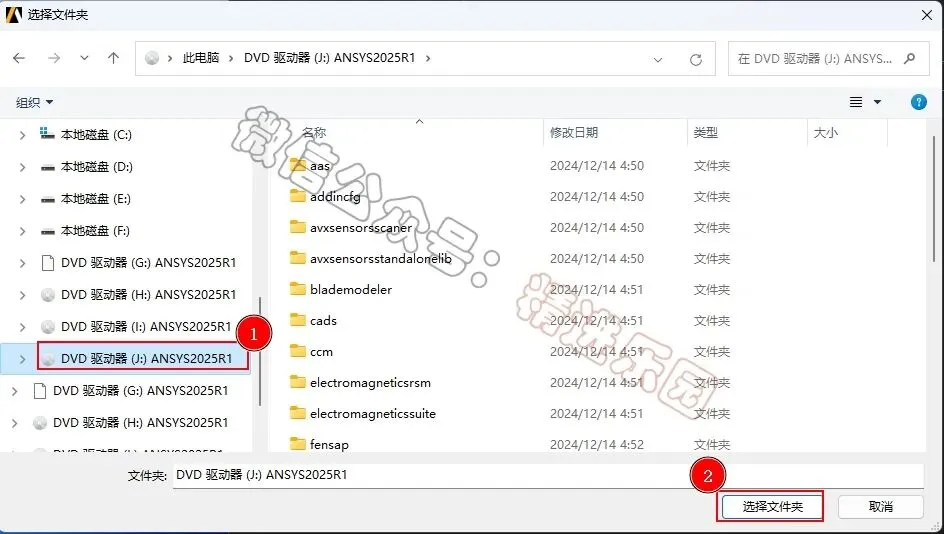Click the DVD 驱动器 (J:) ANSYS2025R1 breadcrumb
This screenshot has height=534, width=944.
329,58
